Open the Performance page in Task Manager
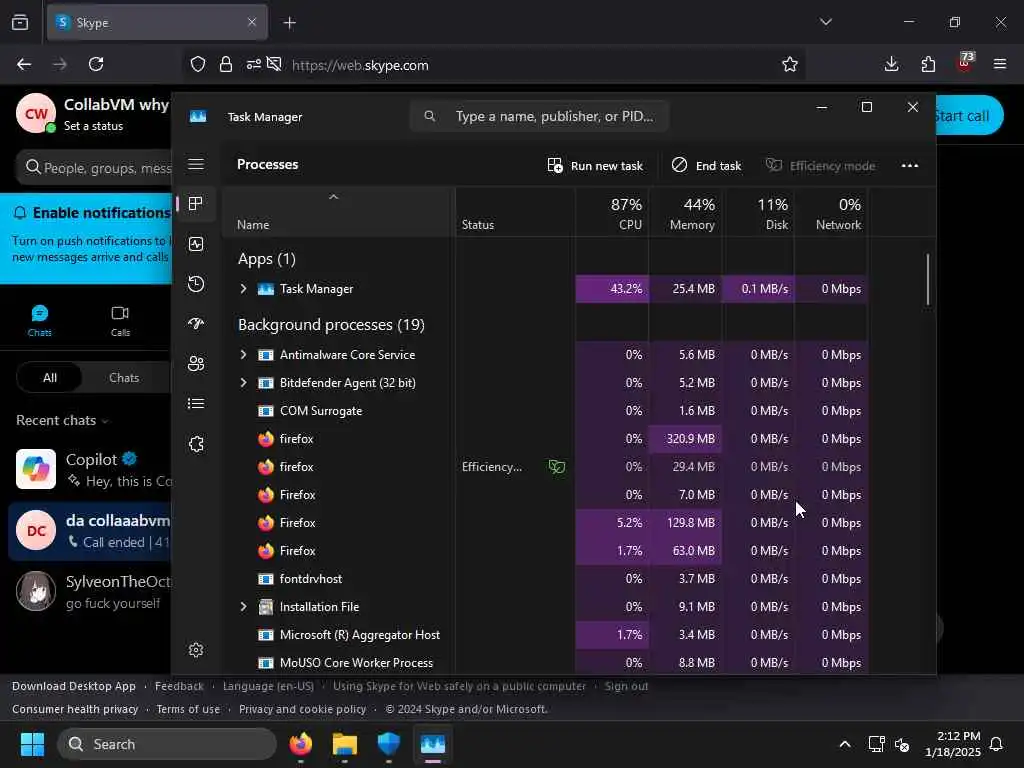Screen dimensions: 1024x768 196,244
